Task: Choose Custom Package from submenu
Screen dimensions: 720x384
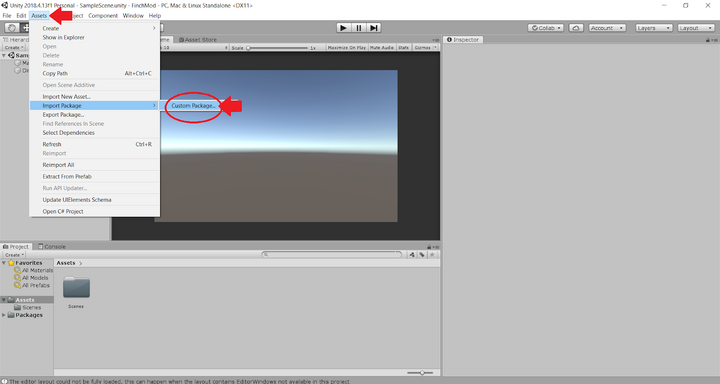Action: (193, 106)
